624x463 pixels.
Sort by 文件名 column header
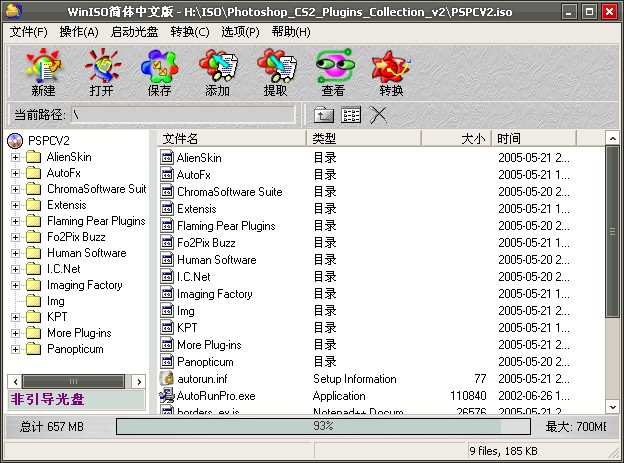click(x=230, y=138)
